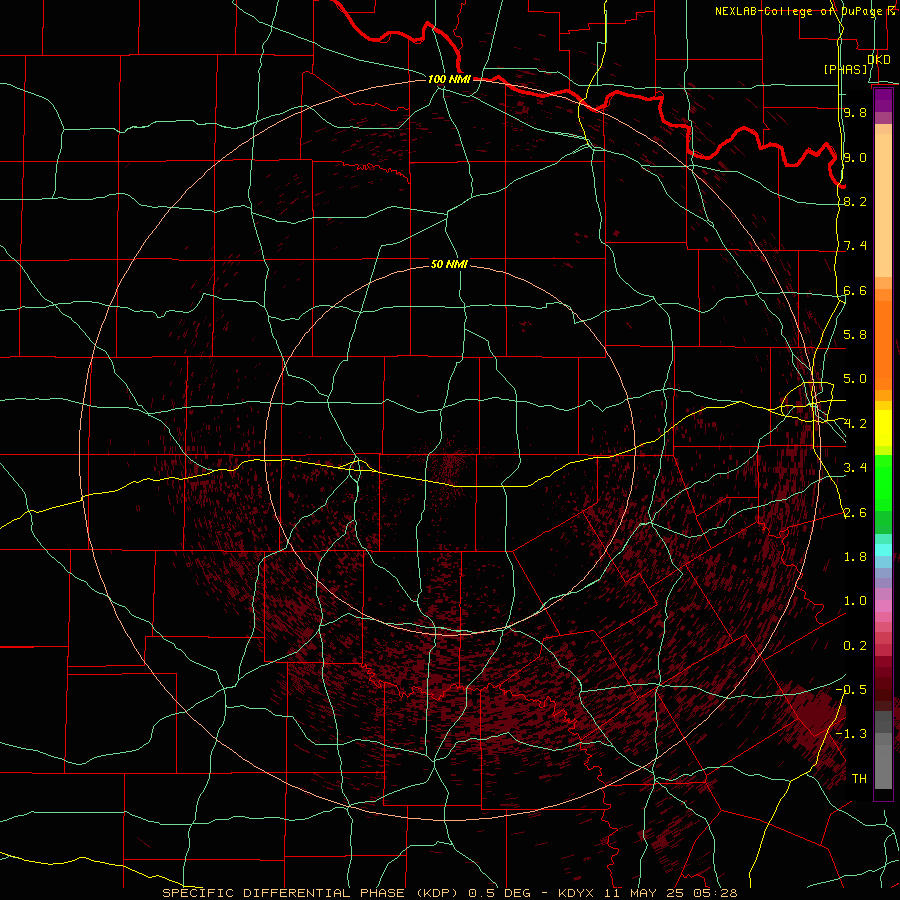Pick the purple top segment of color bar
This screenshot has height=900, width=900.
(x=883, y=100)
